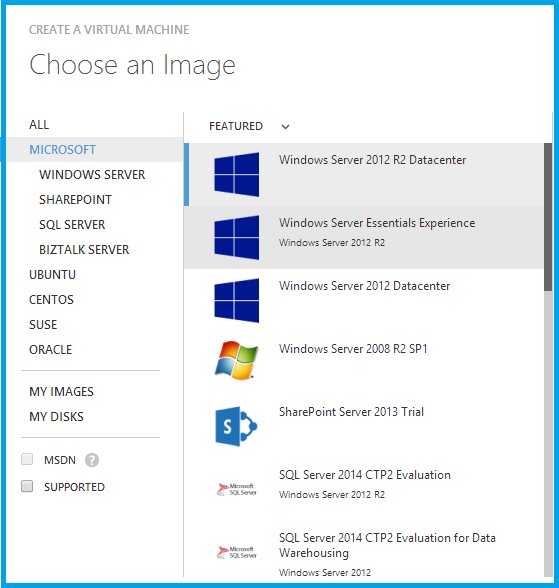This screenshot has width=559, height=588.
Task: Click 'Windows Server 2012 R2' subtitle under Essentials Experience
Action: pos(332,243)
